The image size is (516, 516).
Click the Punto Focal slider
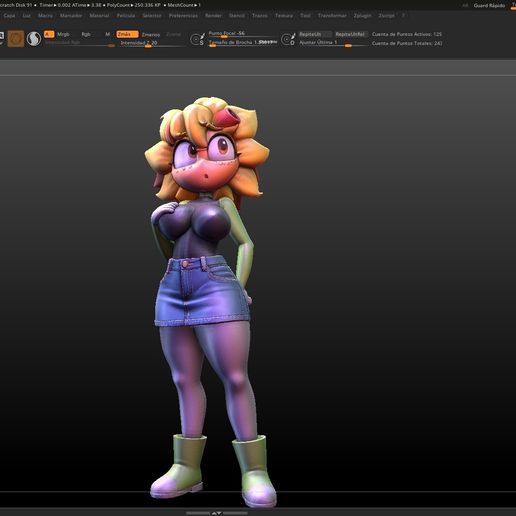242,34
